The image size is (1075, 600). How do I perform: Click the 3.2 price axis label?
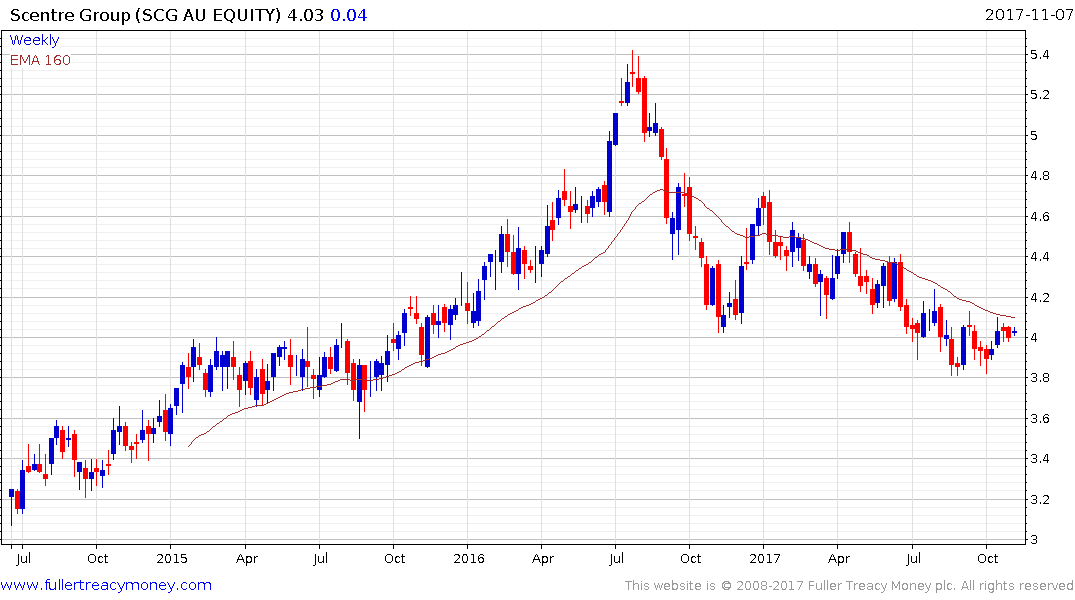(x=1039, y=499)
